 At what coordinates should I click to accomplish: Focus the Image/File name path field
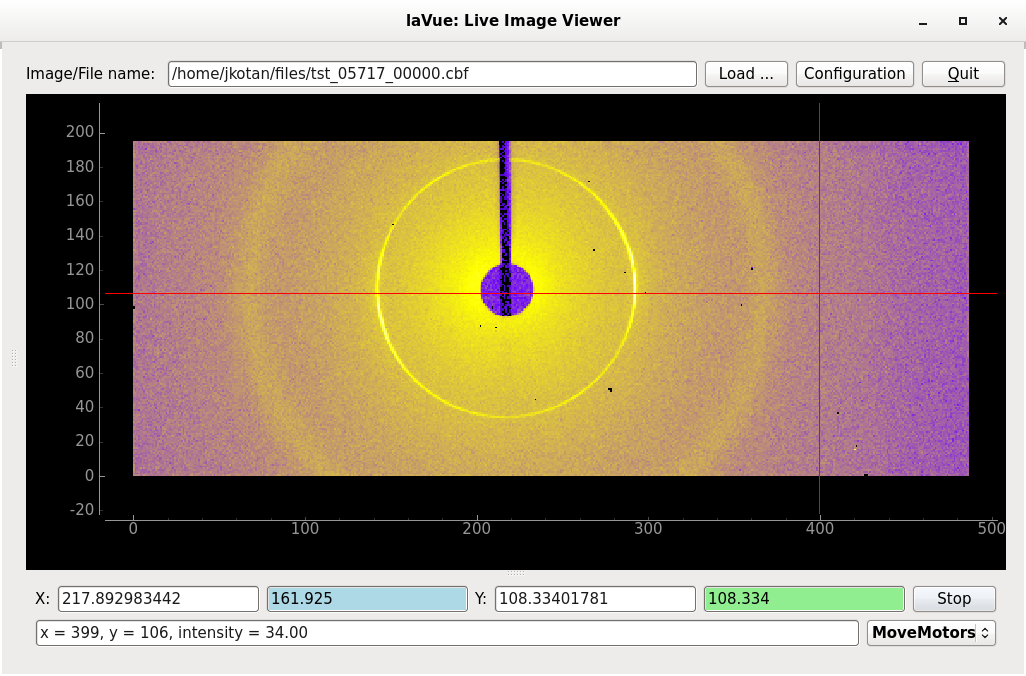(431, 74)
